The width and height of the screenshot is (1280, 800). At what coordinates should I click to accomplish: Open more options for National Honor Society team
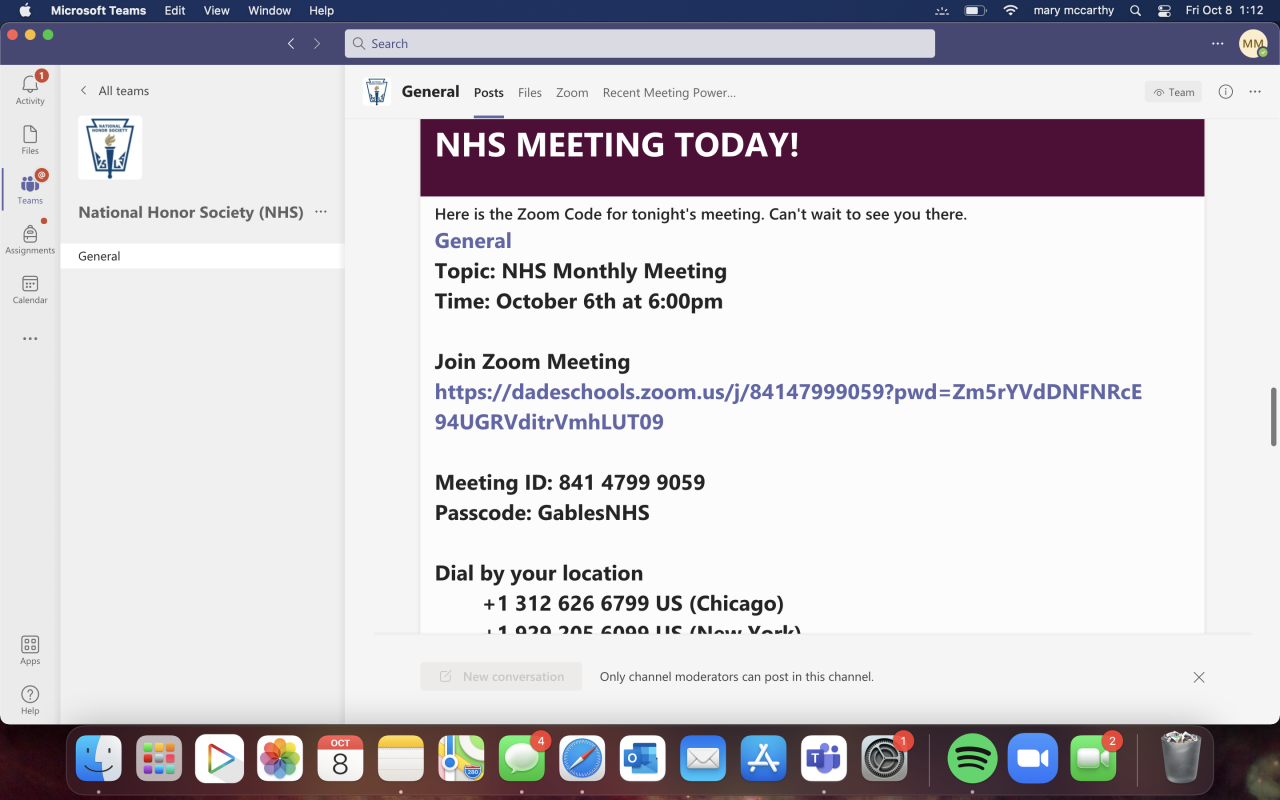[321, 212]
